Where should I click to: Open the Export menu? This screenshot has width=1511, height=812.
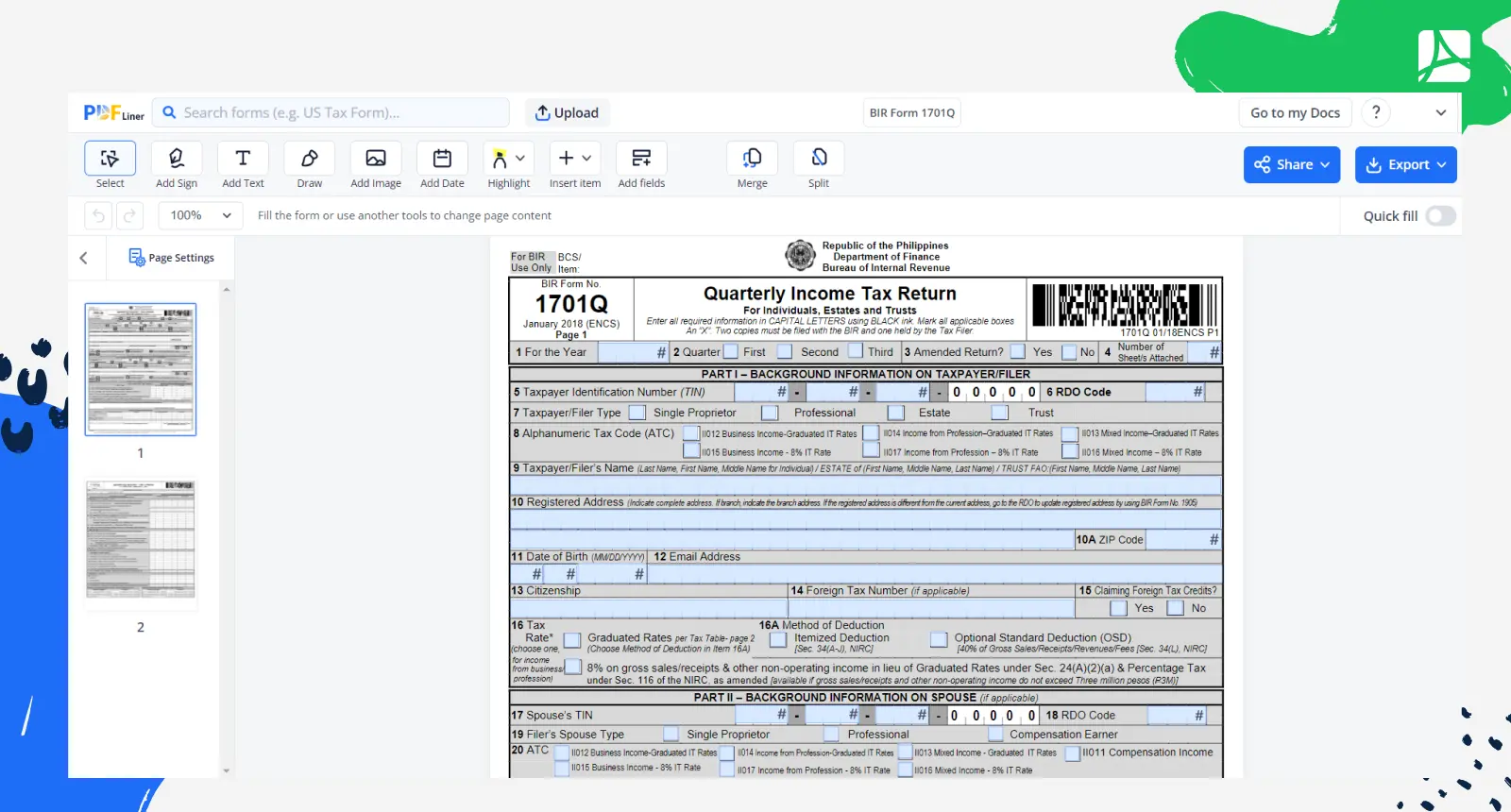1405,164
